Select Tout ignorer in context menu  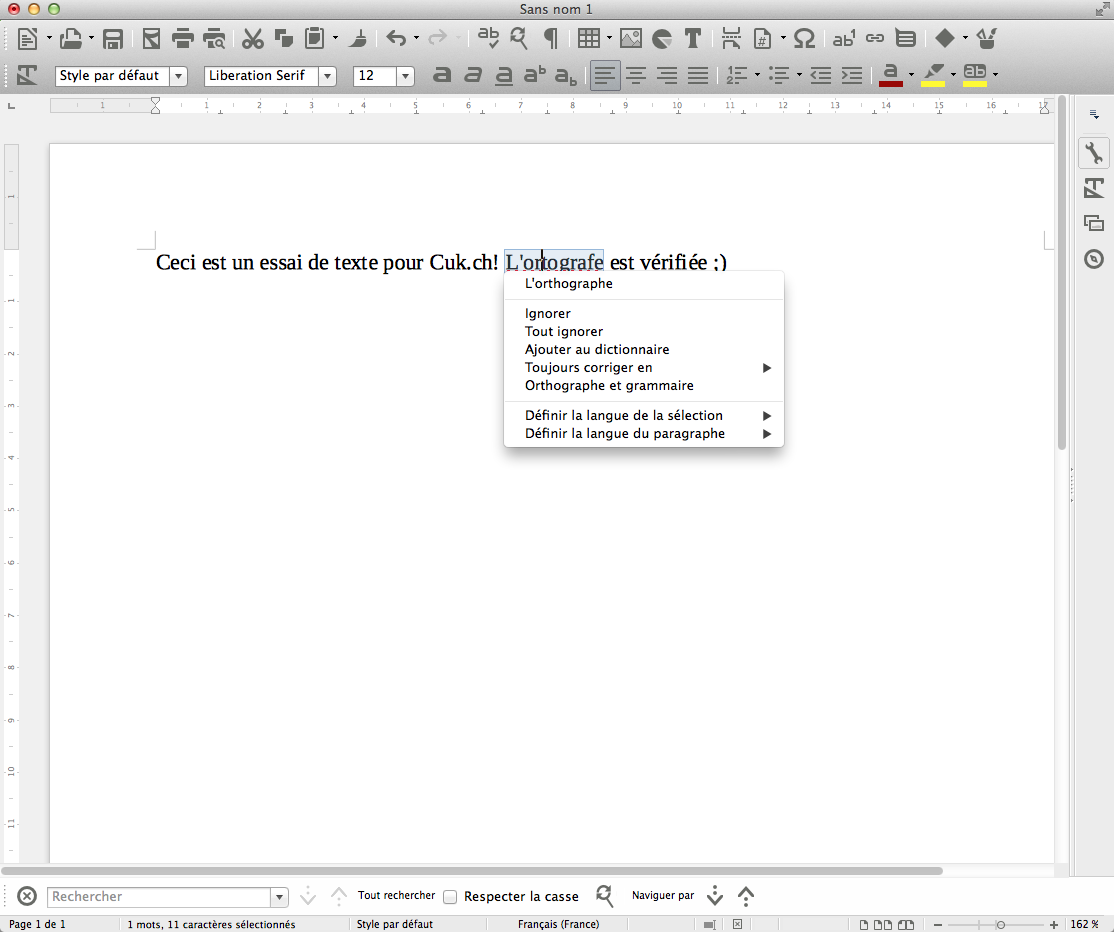[644, 331]
